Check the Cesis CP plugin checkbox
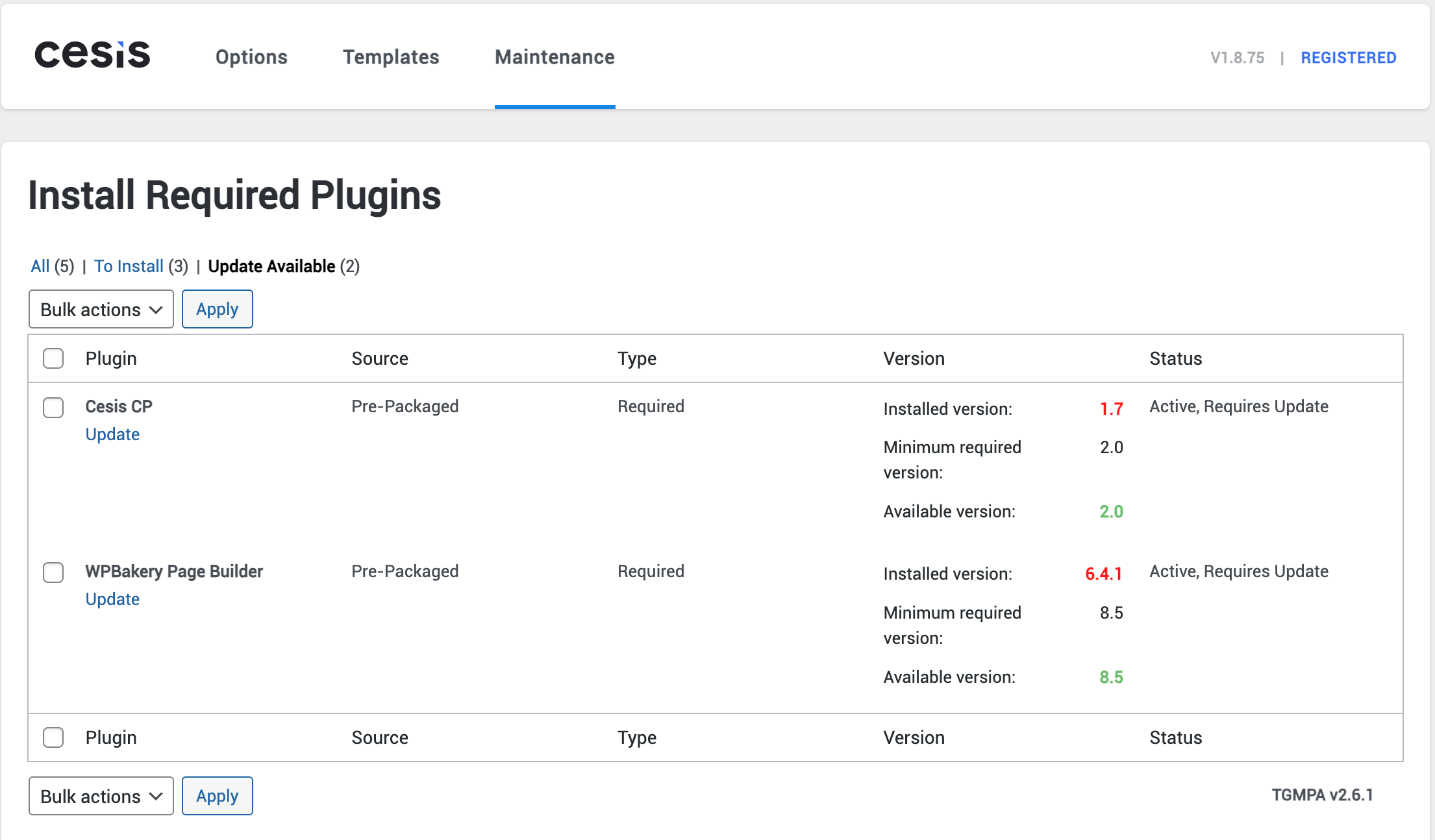This screenshot has width=1435, height=840. pyautogui.click(x=53, y=408)
